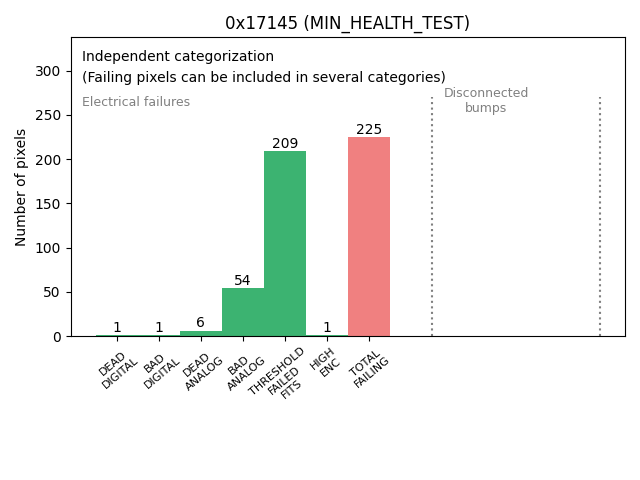
Task: Click the Electrical failures annotation
Action: point(136,102)
